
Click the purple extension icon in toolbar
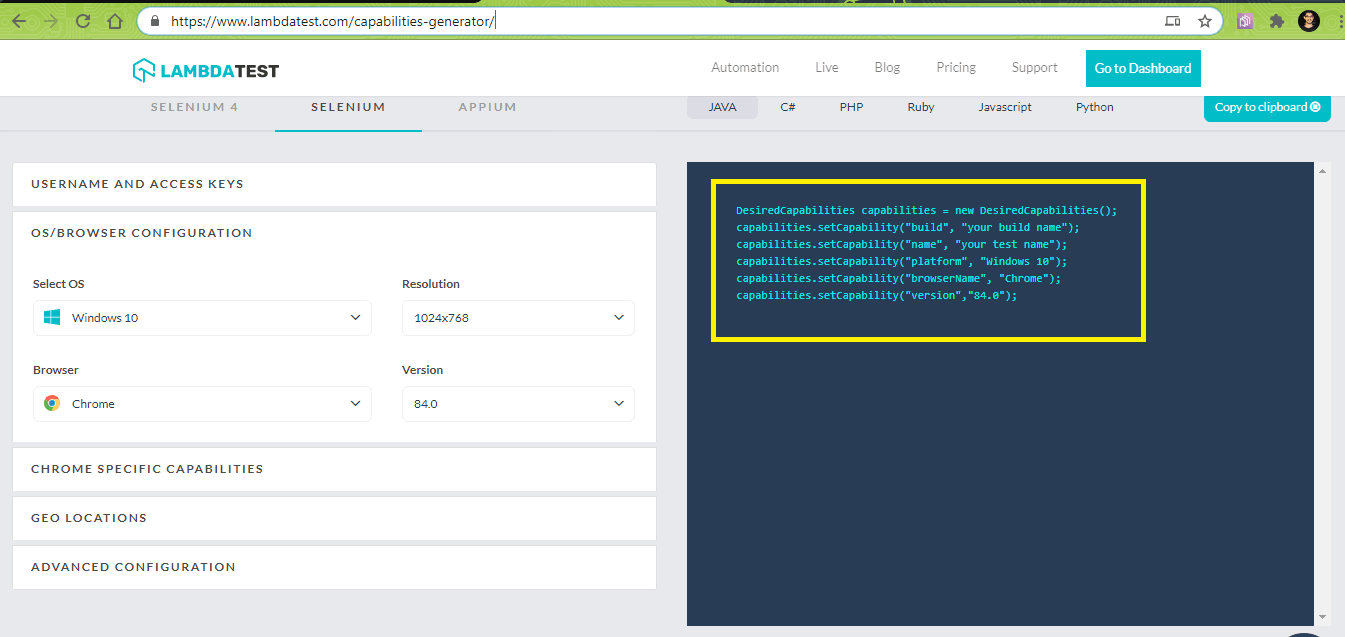(x=1244, y=20)
